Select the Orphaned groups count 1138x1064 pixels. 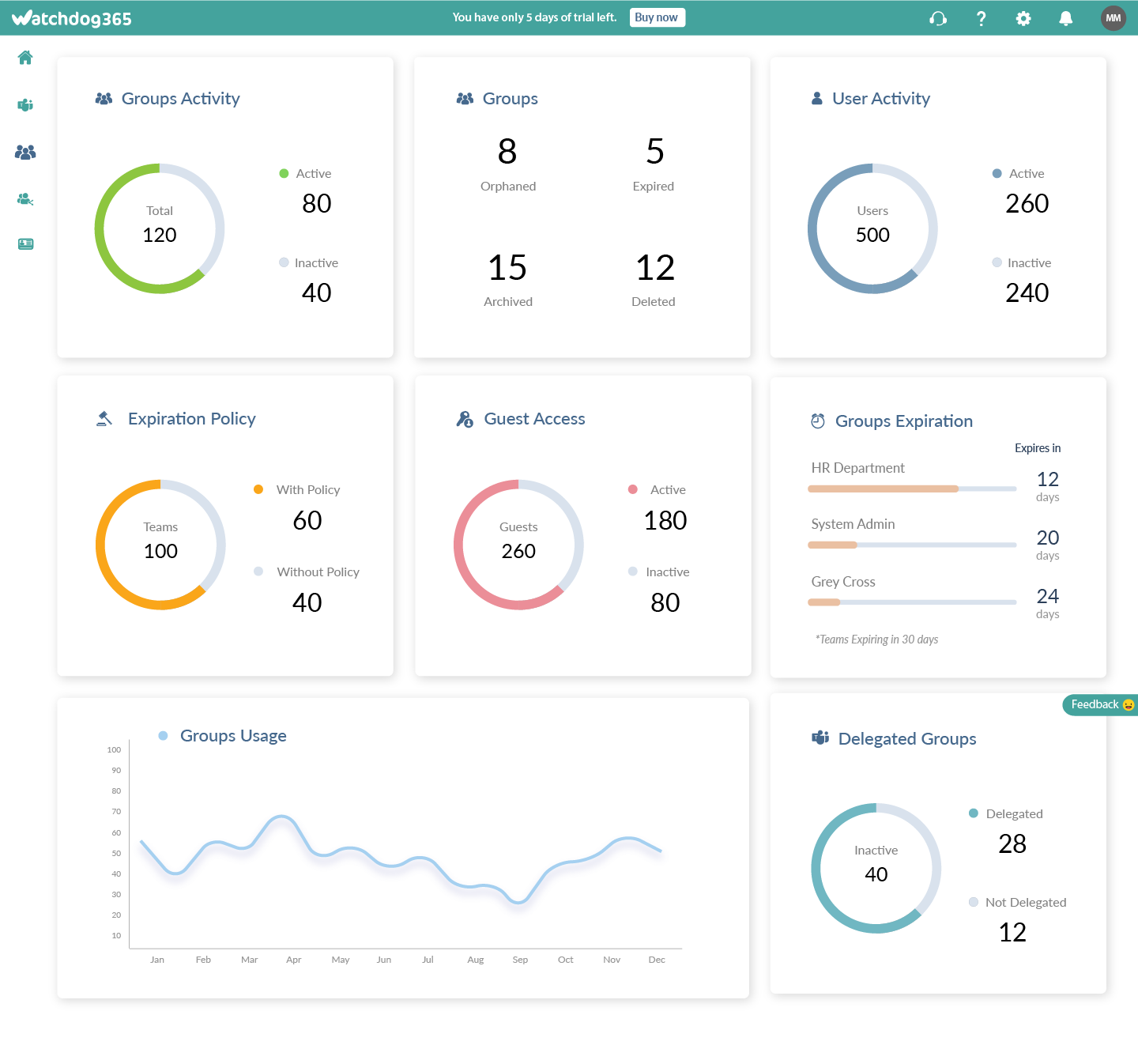tap(507, 152)
